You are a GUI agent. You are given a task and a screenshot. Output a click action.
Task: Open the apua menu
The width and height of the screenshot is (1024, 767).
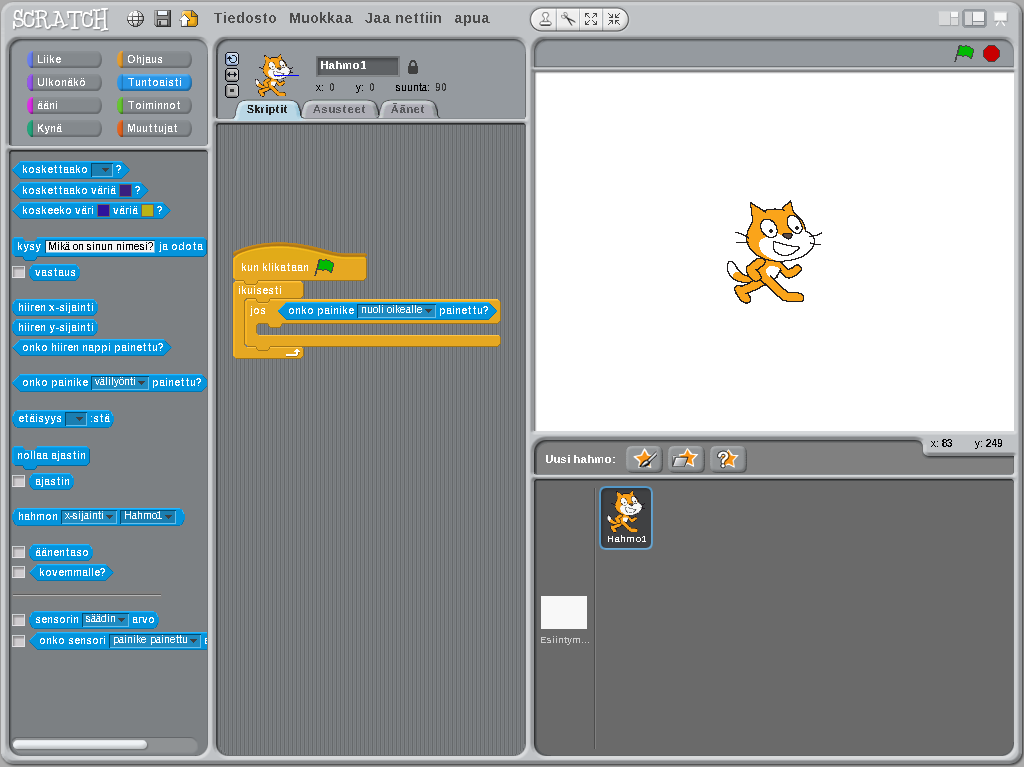pos(472,18)
